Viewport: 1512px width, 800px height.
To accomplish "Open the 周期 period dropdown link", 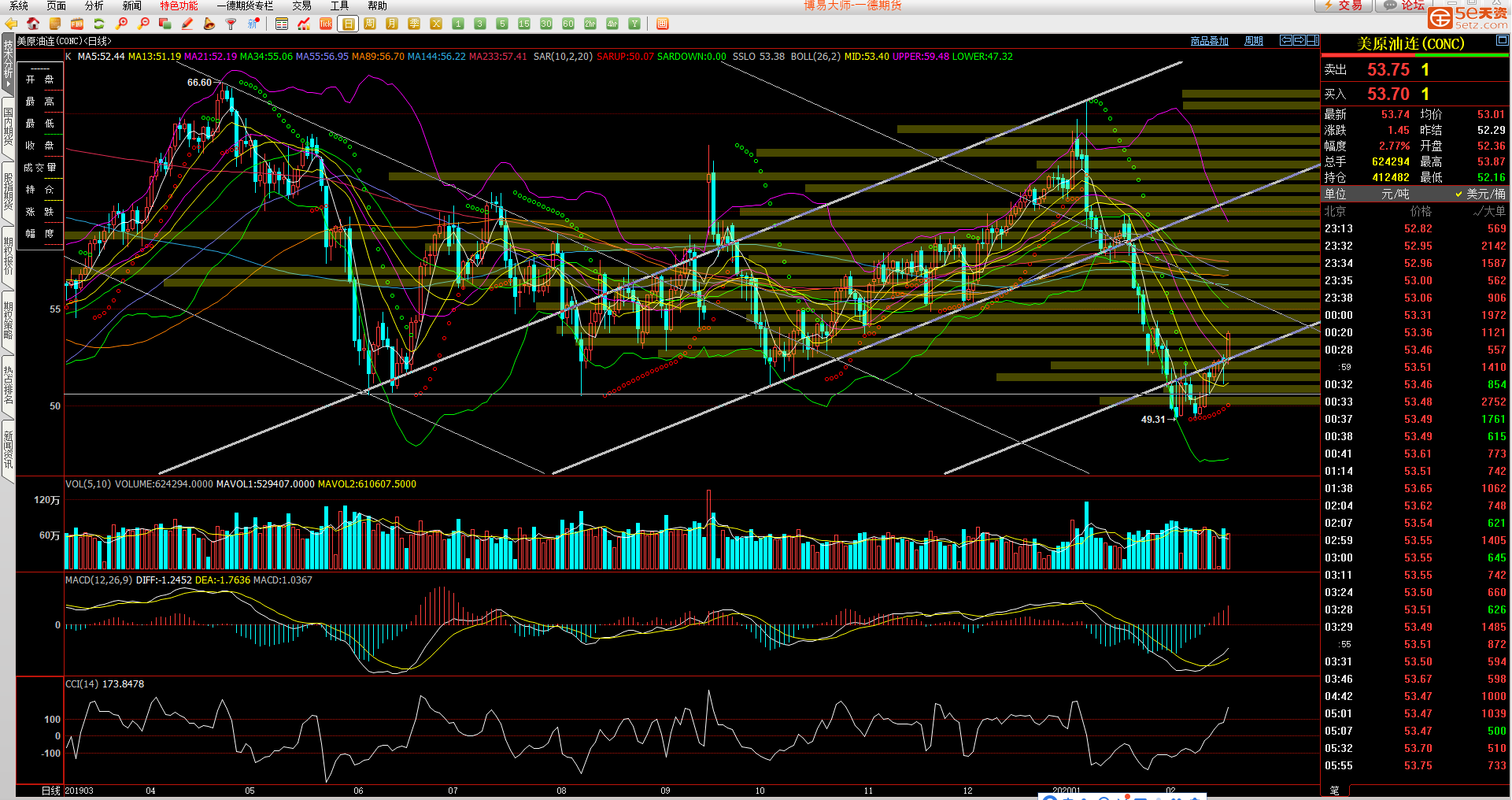I will 1254,41.
